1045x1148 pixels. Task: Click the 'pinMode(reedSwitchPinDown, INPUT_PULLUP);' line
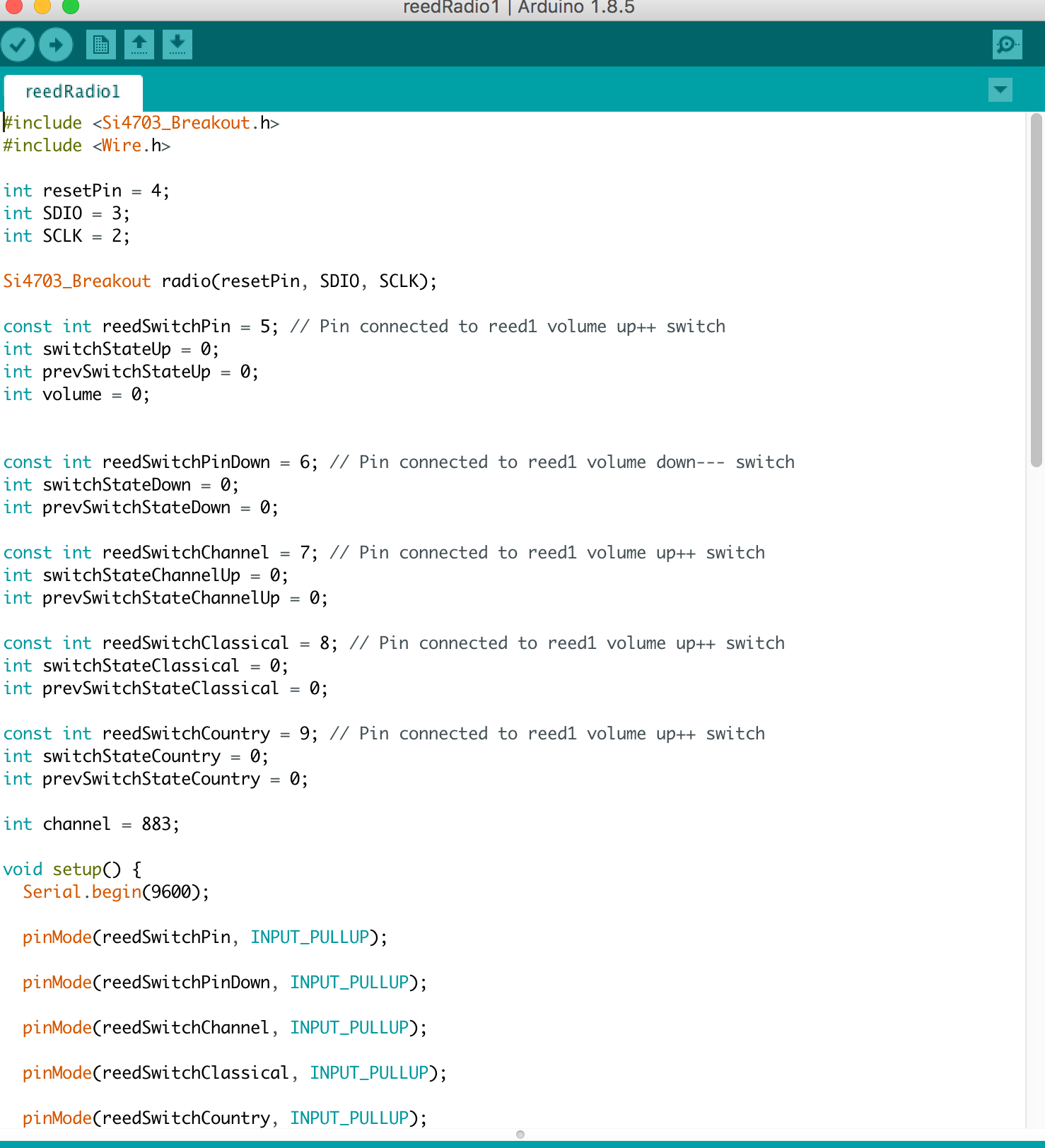225,983
